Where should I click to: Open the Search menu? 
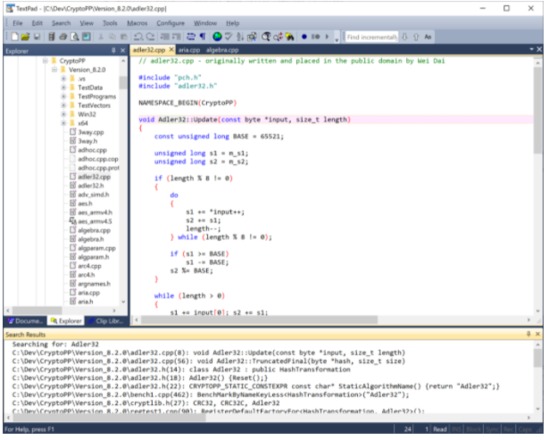pyautogui.click(x=61, y=23)
